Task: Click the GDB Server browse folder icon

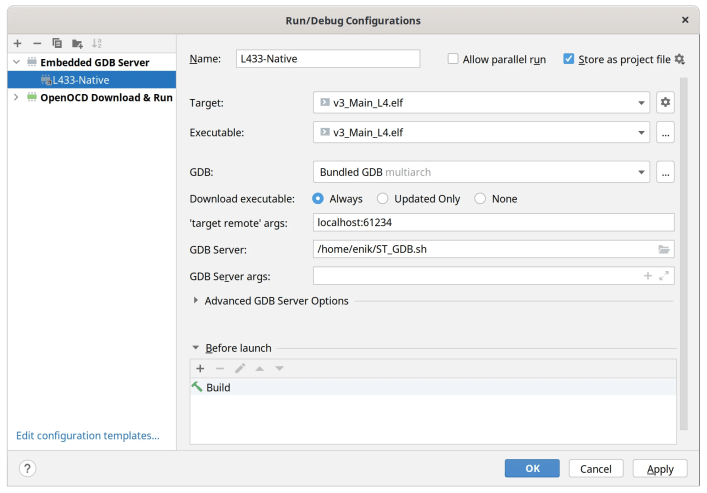Action: (664, 250)
